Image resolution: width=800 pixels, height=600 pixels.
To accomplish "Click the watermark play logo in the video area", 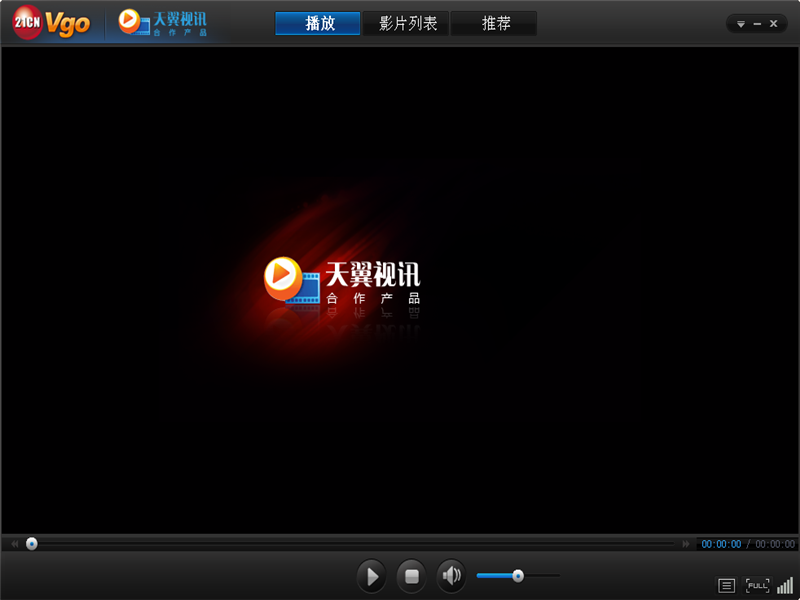I will point(281,277).
